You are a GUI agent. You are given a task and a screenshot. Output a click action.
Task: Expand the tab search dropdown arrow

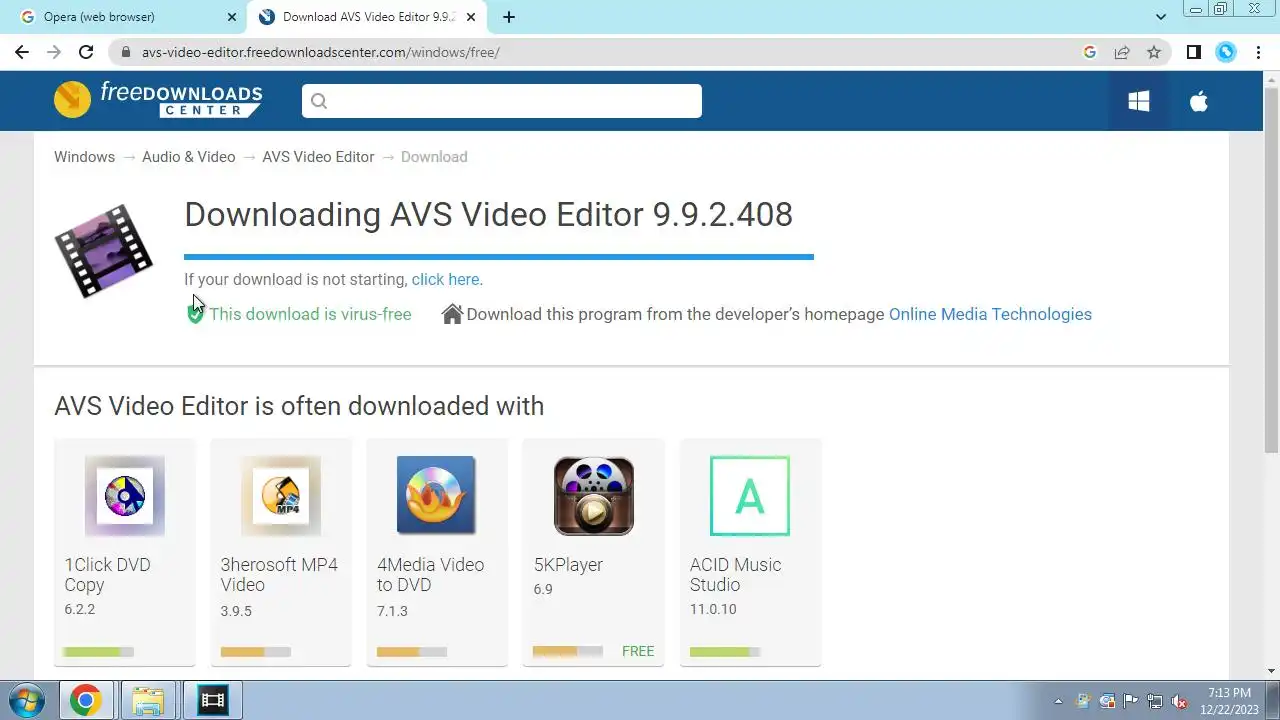[1161, 17]
